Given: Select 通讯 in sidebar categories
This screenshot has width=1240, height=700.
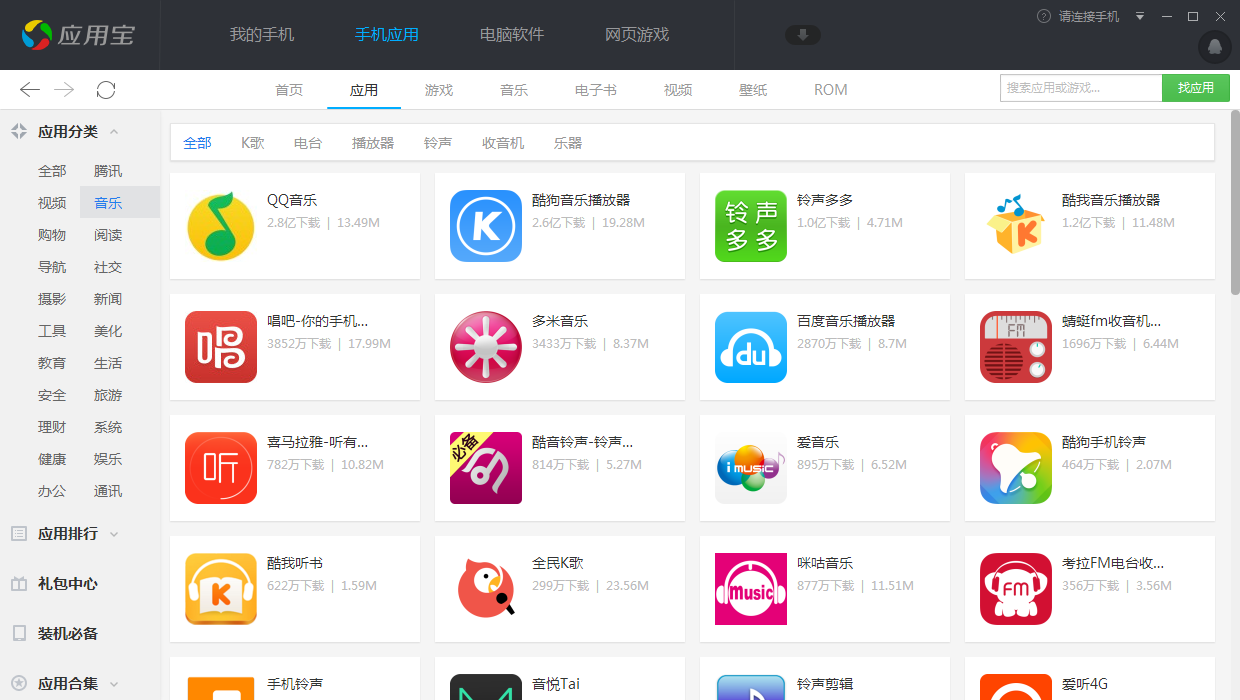Looking at the screenshot, I should coord(108,491).
